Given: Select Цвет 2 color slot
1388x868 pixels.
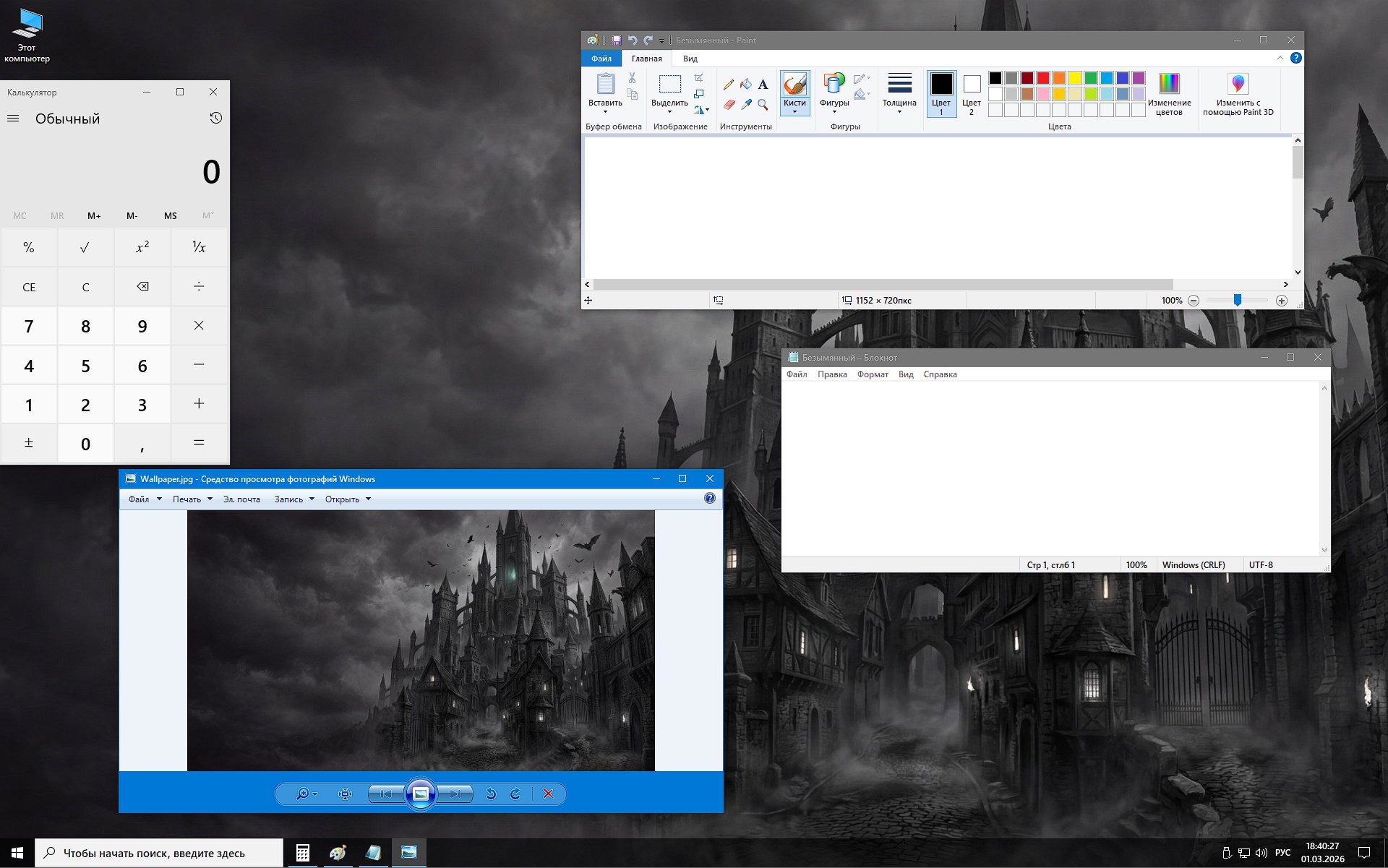Looking at the screenshot, I should coord(972,93).
